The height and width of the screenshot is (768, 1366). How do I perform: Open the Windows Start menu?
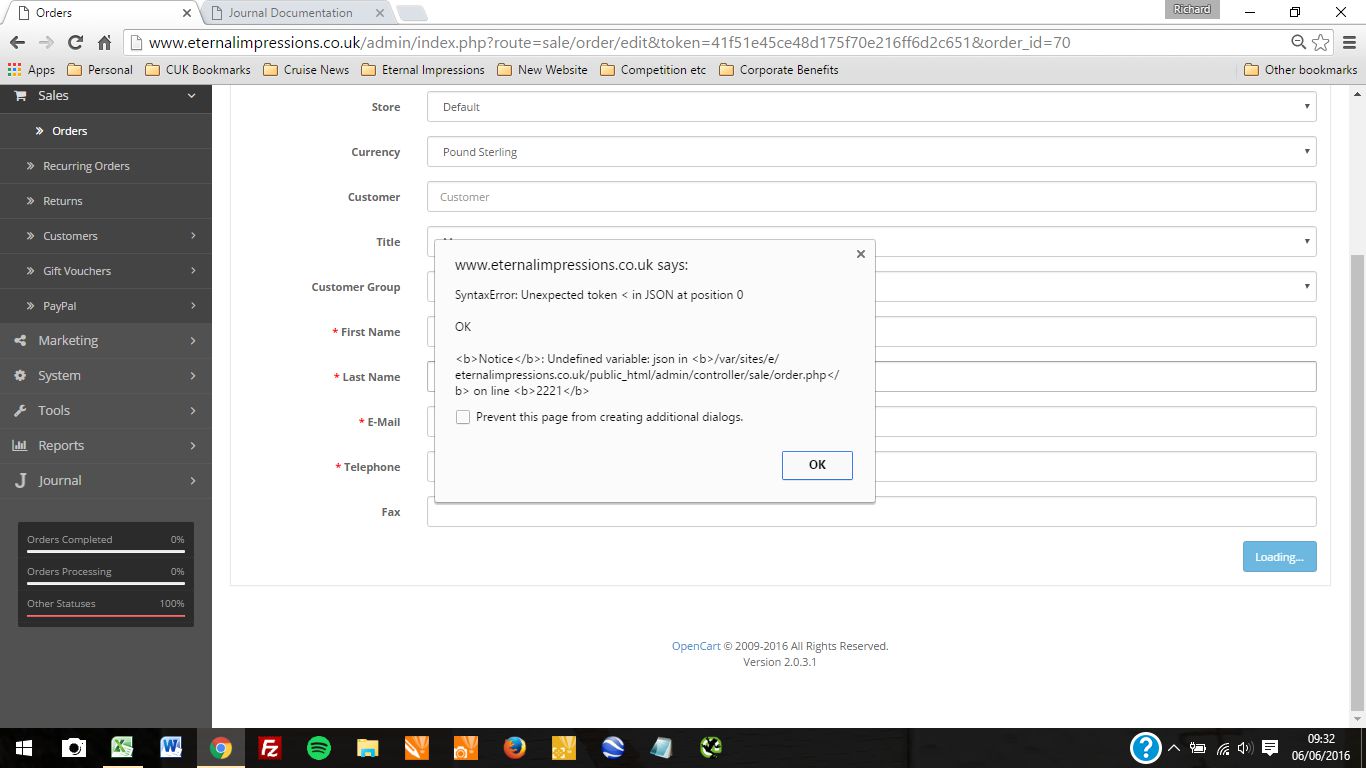point(23,747)
